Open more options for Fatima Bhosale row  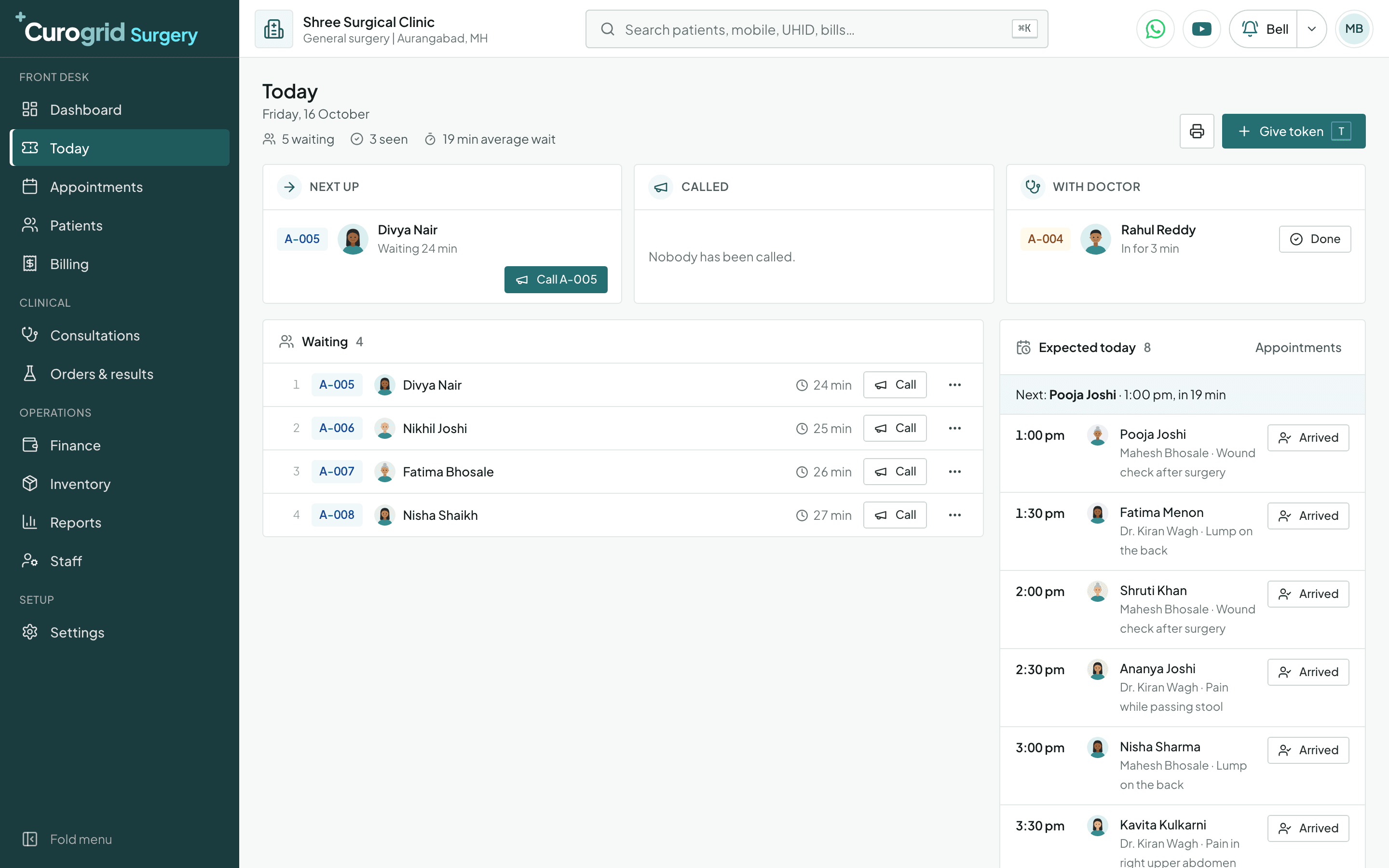pos(954,471)
